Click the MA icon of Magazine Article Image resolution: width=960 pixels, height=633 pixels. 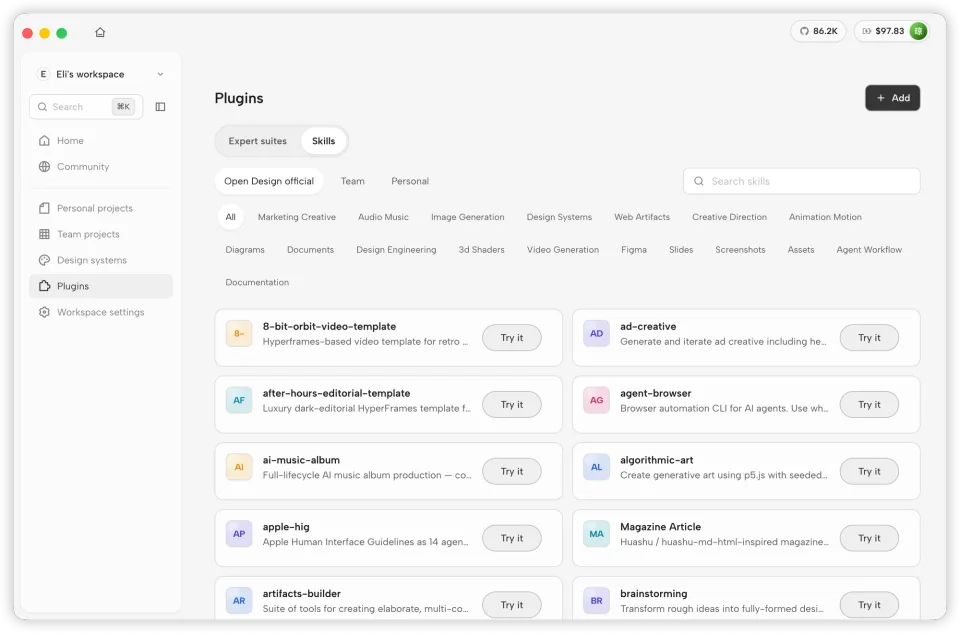point(596,534)
